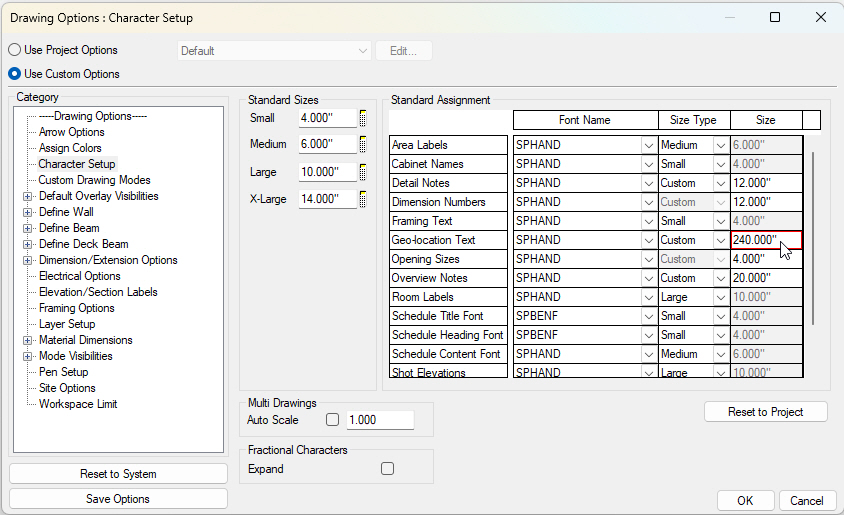844x515 pixels.
Task: Dismiss dialog with Cancel button
Action: coord(806,500)
